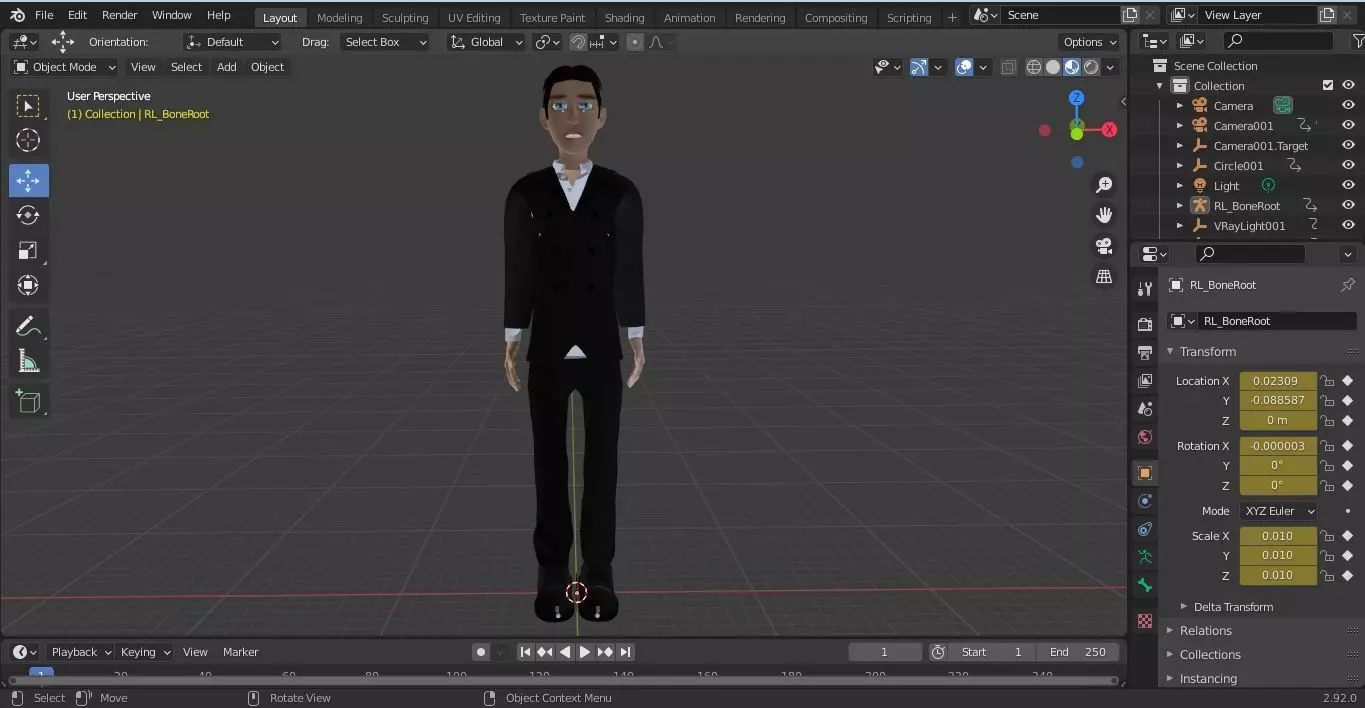Image resolution: width=1365 pixels, height=708 pixels.
Task: Add new workspace with plus button
Action: click(952, 17)
